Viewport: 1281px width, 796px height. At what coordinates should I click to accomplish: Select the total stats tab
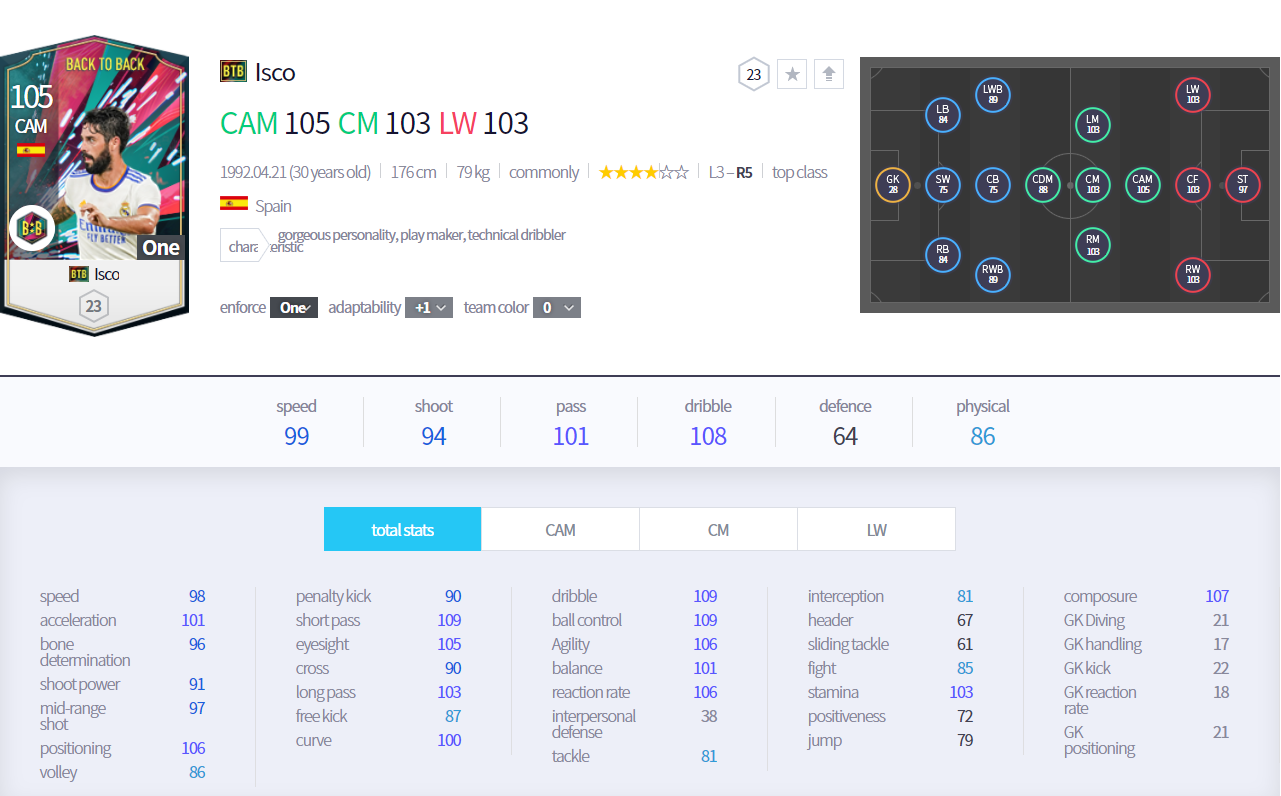click(x=402, y=530)
